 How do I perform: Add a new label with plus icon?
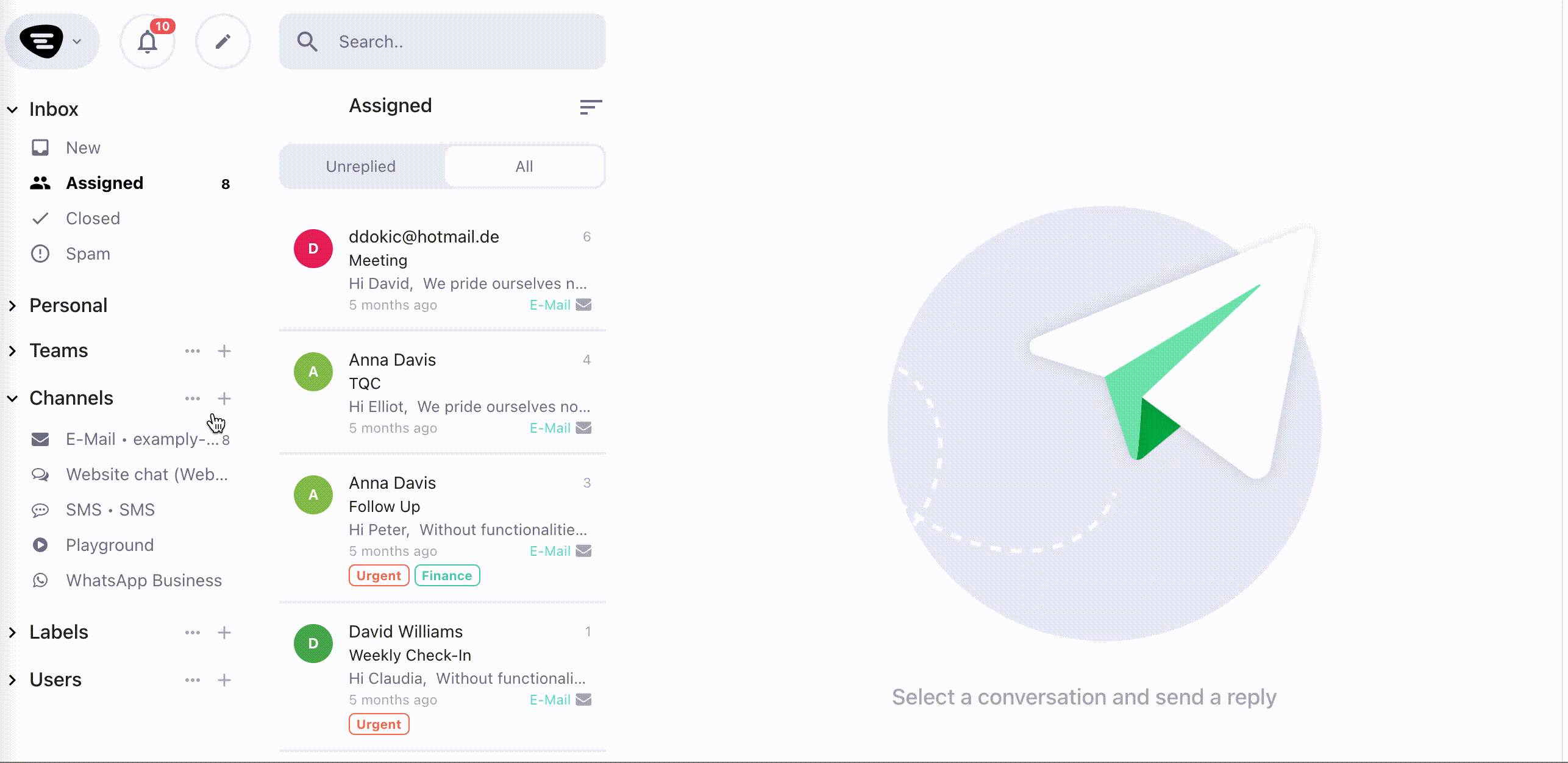(x=224, y=633)
